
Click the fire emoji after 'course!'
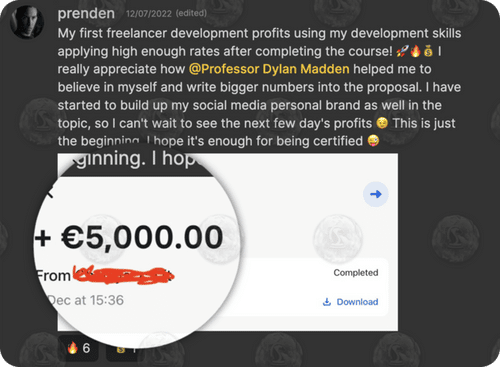coord(416,51)
